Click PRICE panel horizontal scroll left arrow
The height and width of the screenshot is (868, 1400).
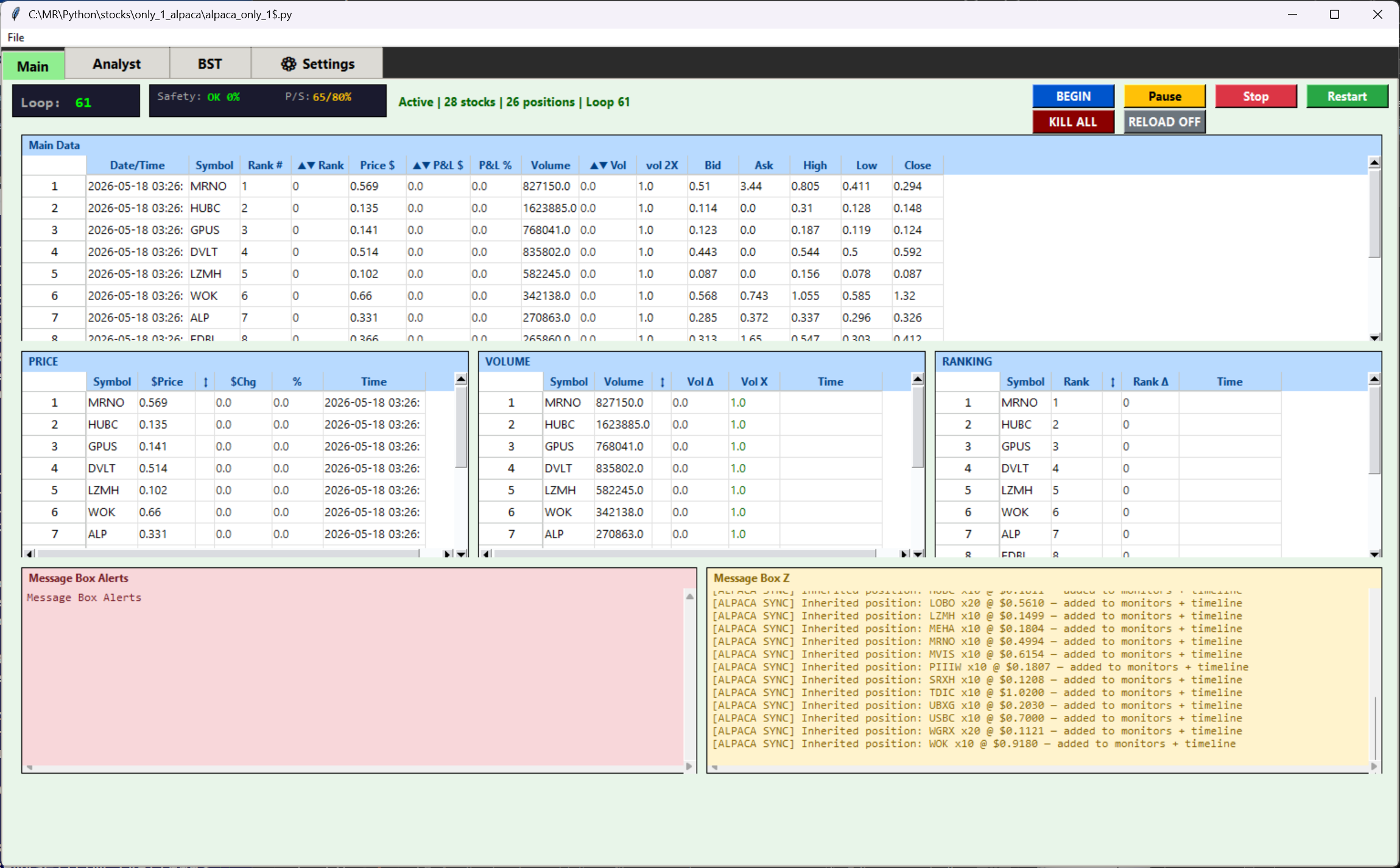[29, 553]
